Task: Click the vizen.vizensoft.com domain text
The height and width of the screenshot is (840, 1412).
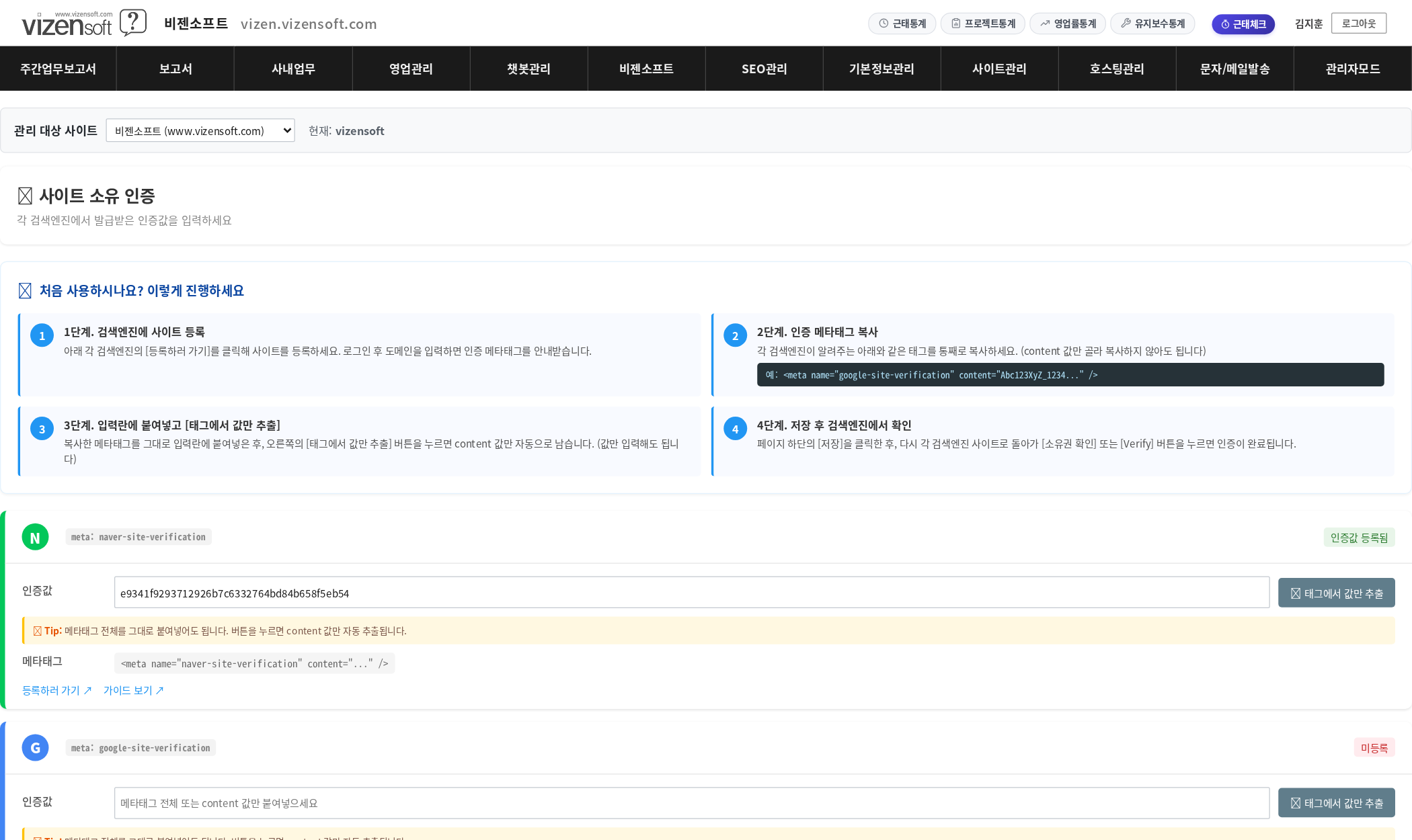Action: tap(309, 24)
